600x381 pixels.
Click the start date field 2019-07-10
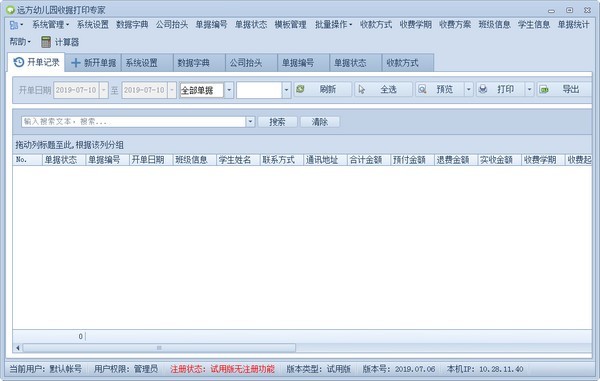click(x=76, y=90)
